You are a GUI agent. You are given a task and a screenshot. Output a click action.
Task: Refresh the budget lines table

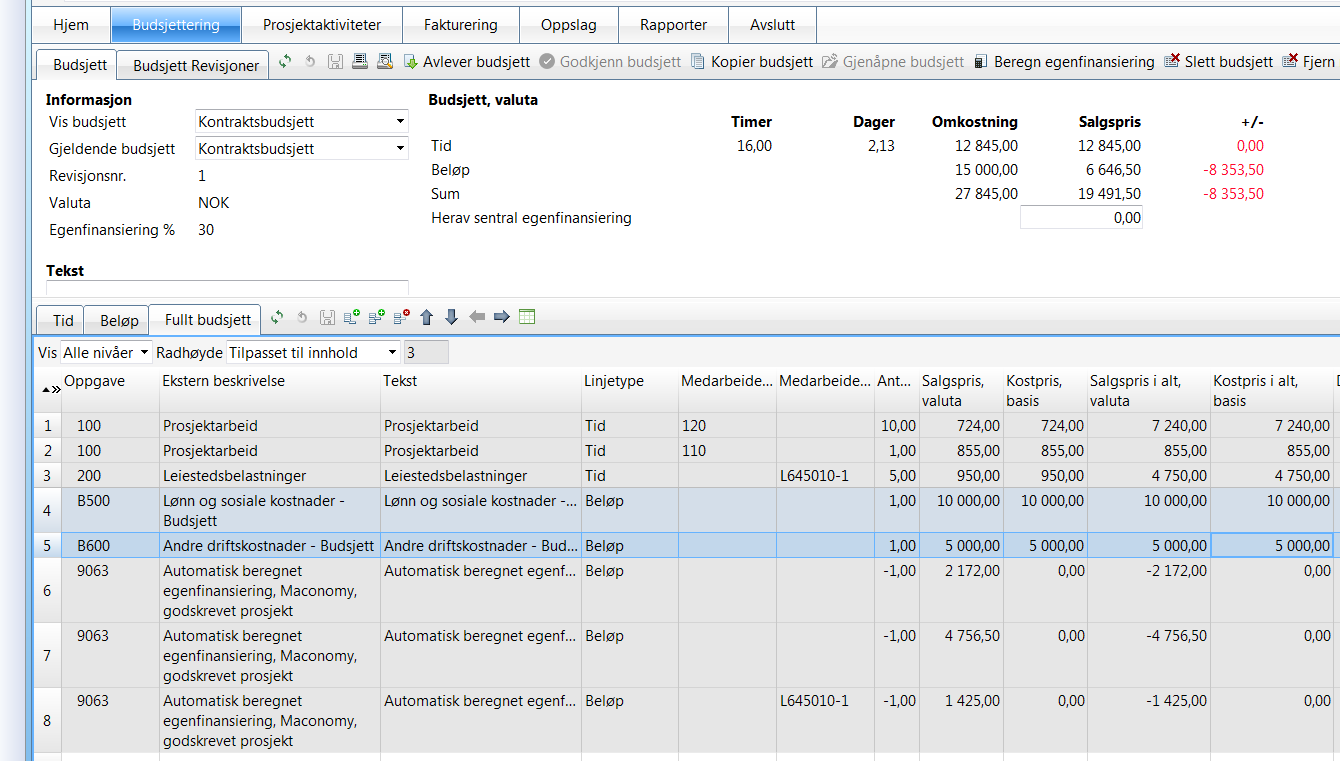[278, 317]
